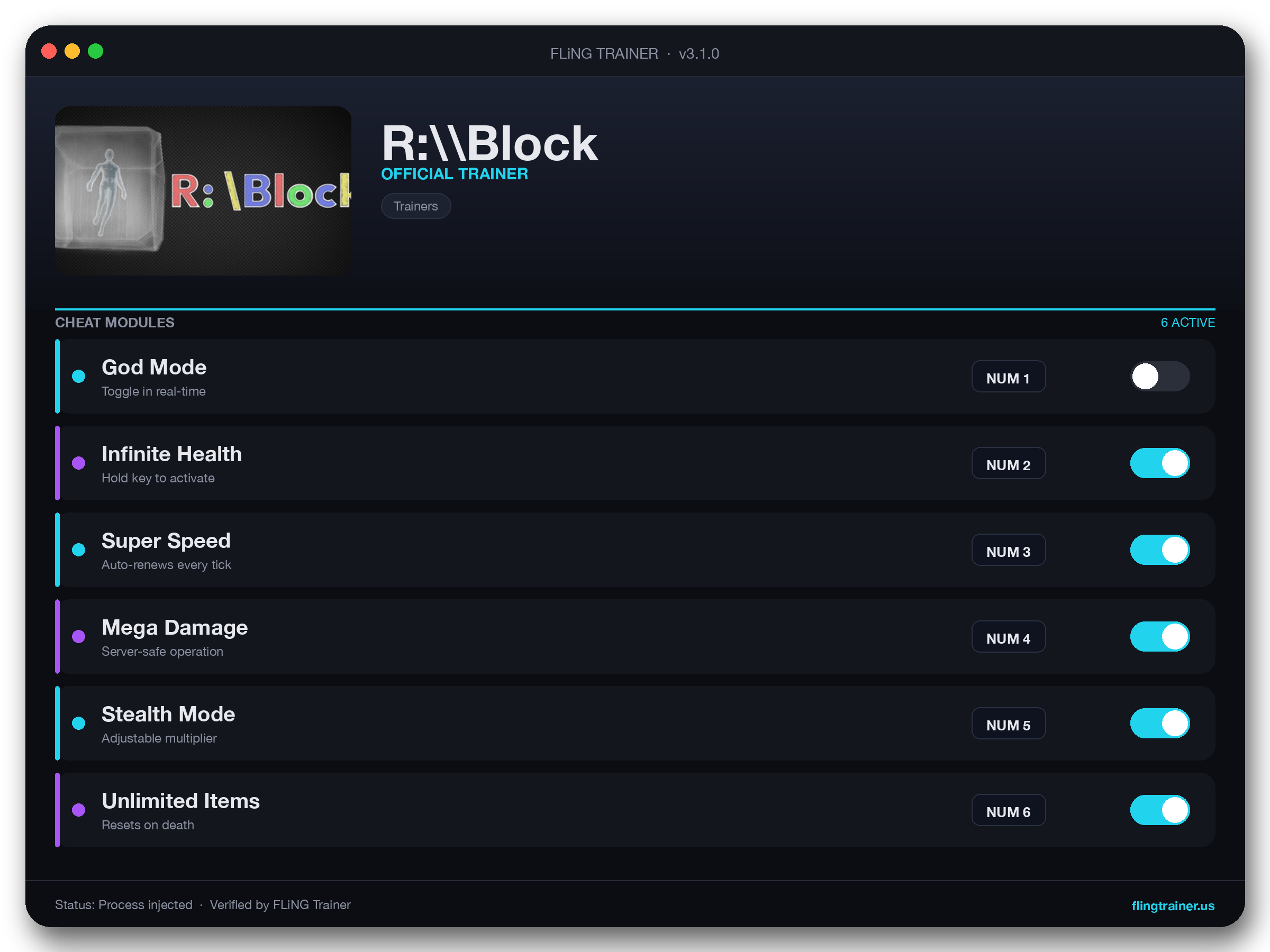Maximize the window with green button

pyautogui.click(x=95, y=51)
